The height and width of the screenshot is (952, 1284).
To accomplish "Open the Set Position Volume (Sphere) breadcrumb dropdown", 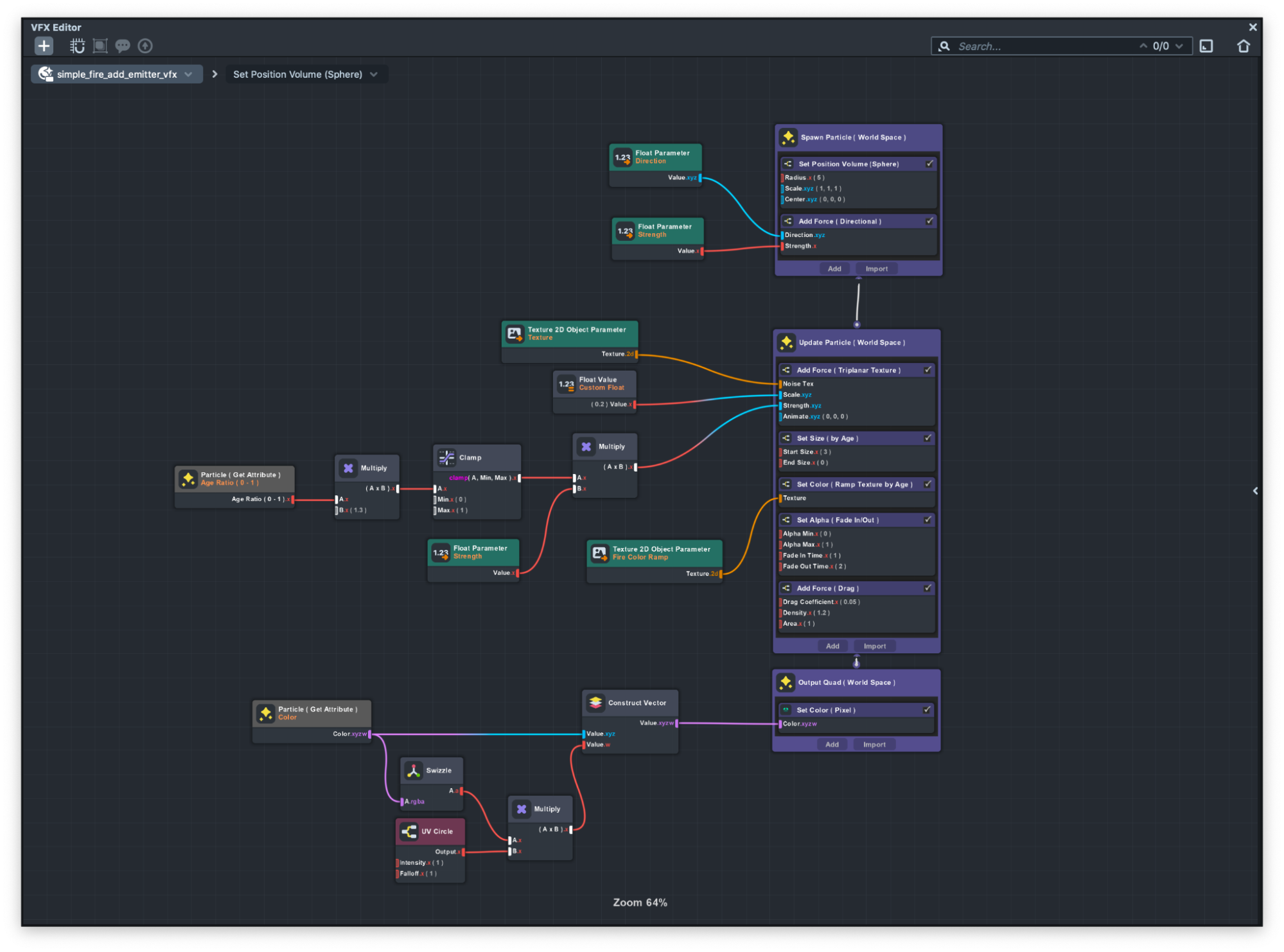I will tap(374, 75).
